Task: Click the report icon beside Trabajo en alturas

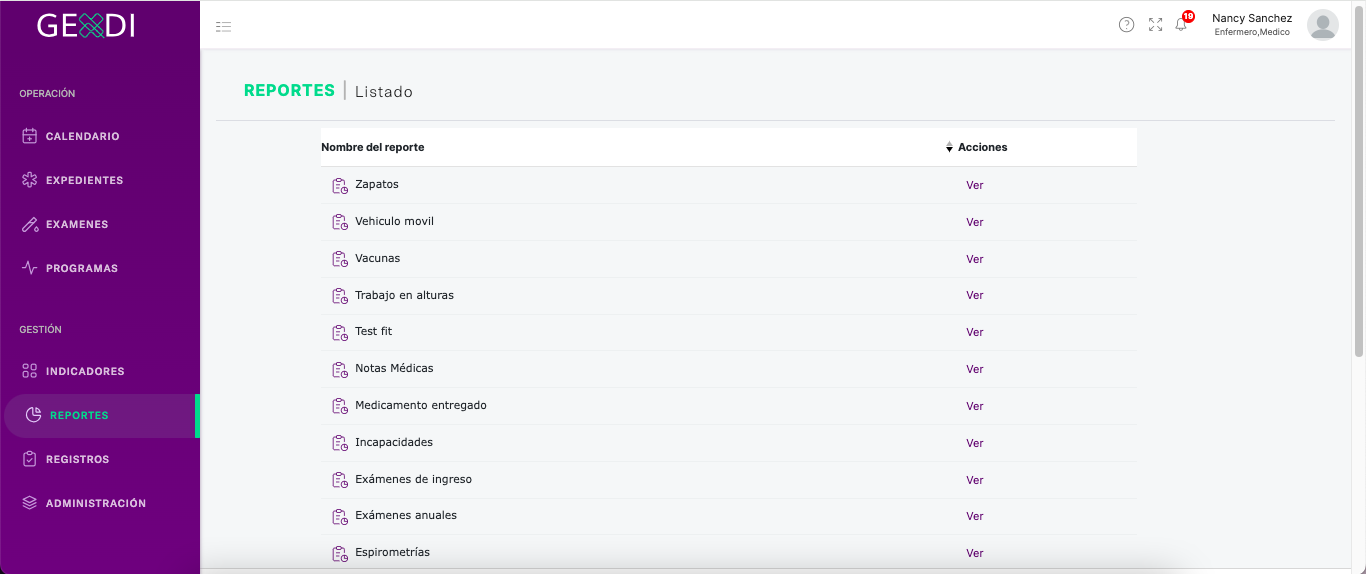Action: (340, 296)
